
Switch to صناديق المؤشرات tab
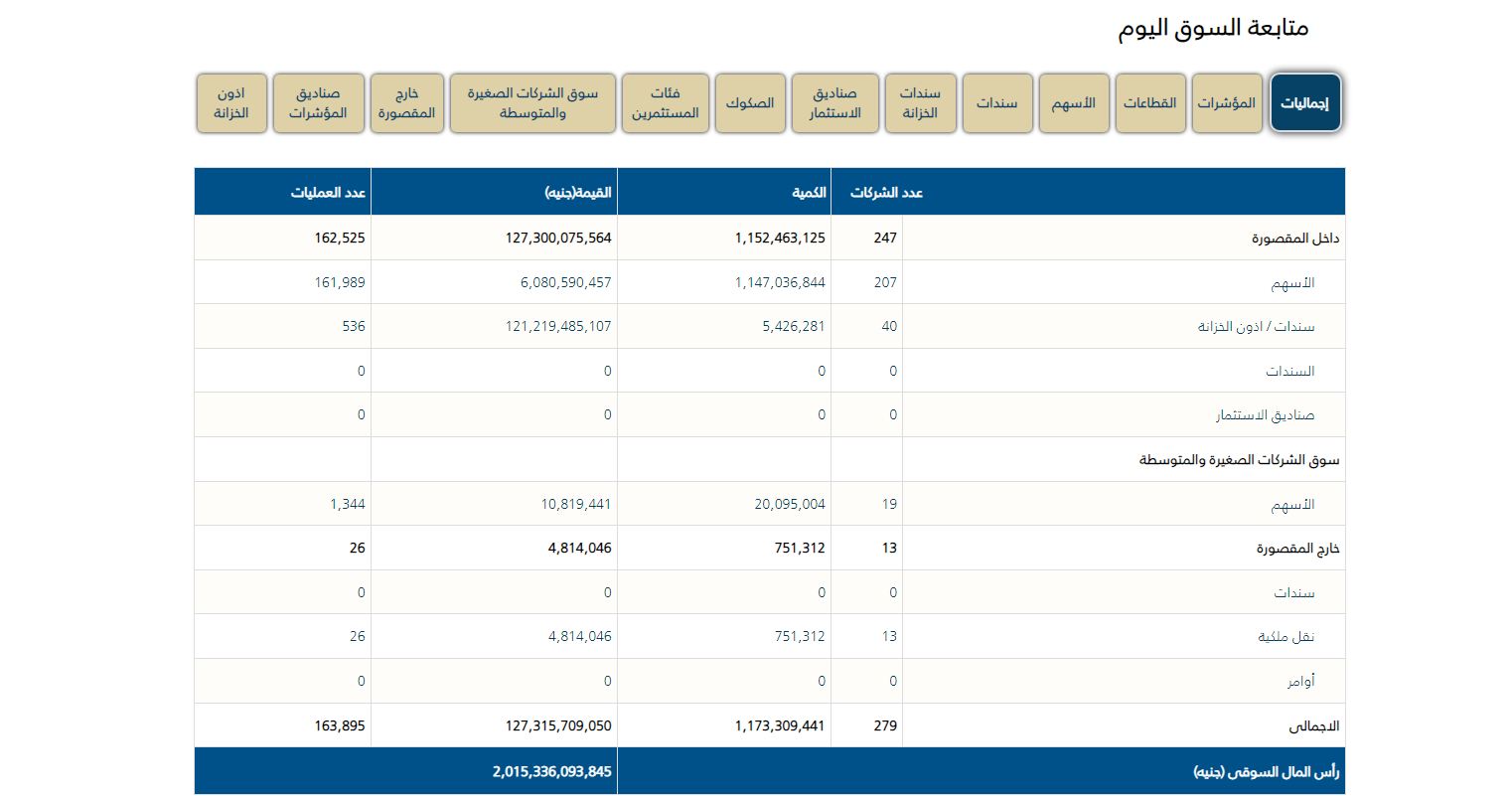(318, 103)
